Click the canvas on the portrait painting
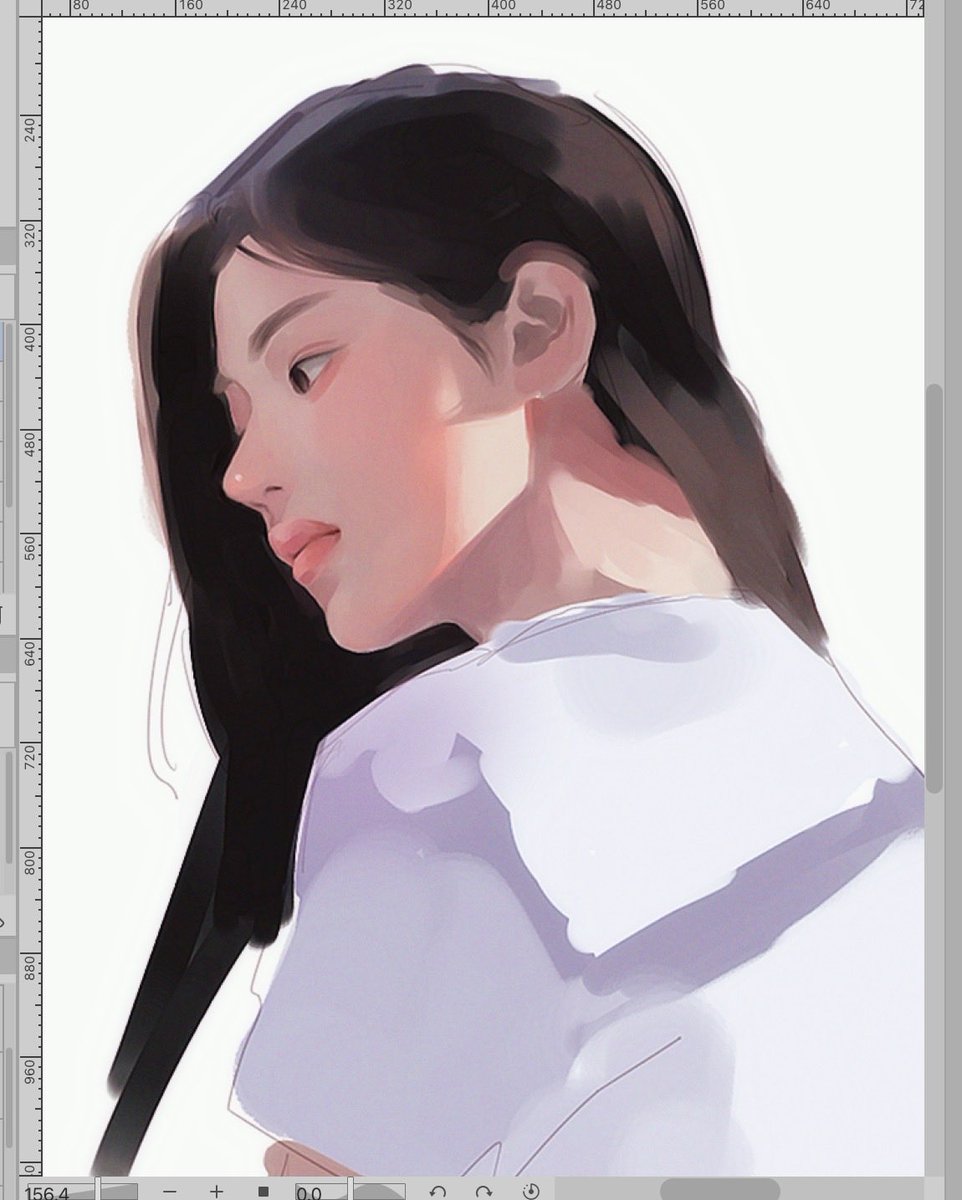 click(483, 595)
